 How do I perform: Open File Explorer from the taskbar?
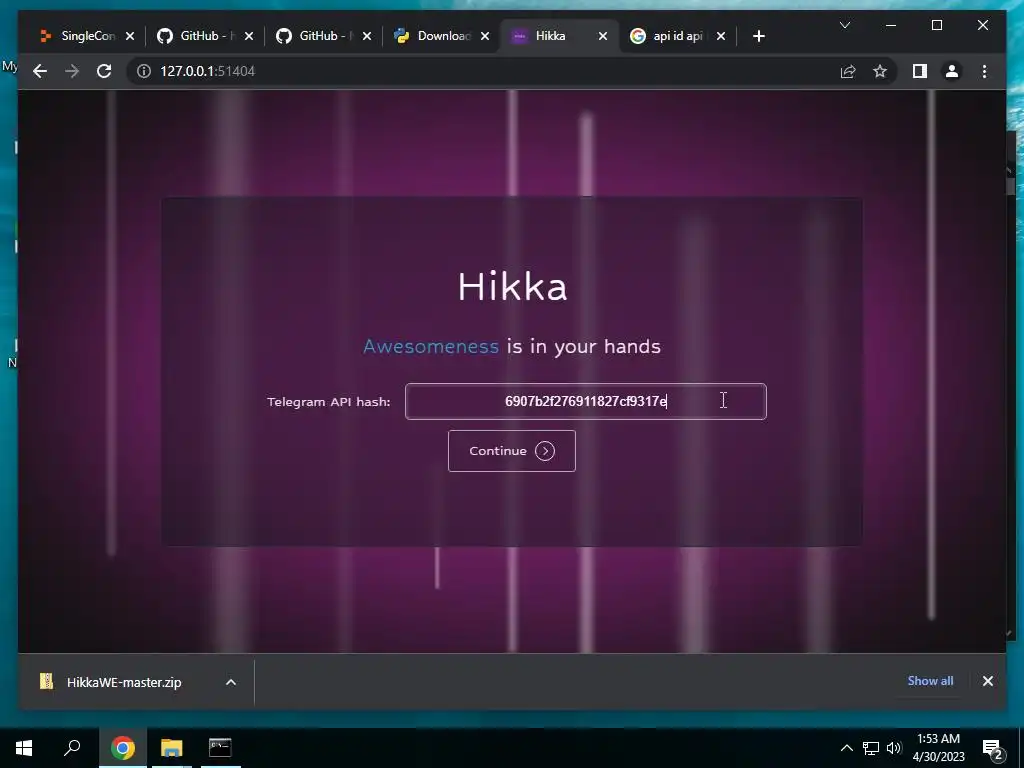172,748
